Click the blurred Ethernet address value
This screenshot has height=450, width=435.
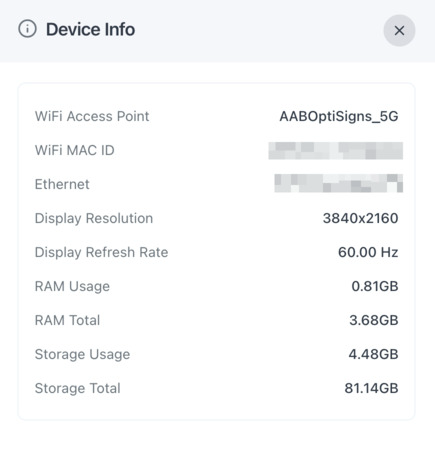339,183
